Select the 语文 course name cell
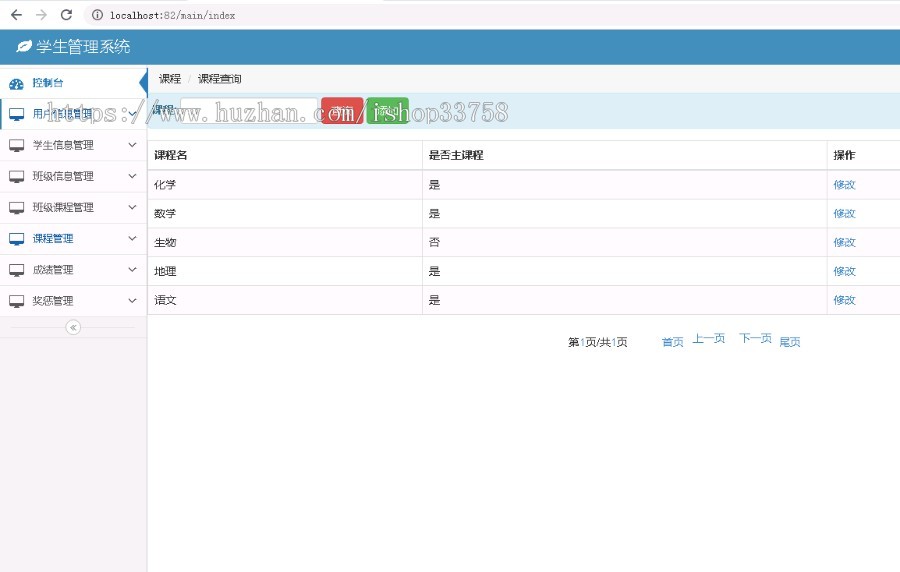This screenshot has height=572, width=900. pyautogui.click(x=285, y=300)
